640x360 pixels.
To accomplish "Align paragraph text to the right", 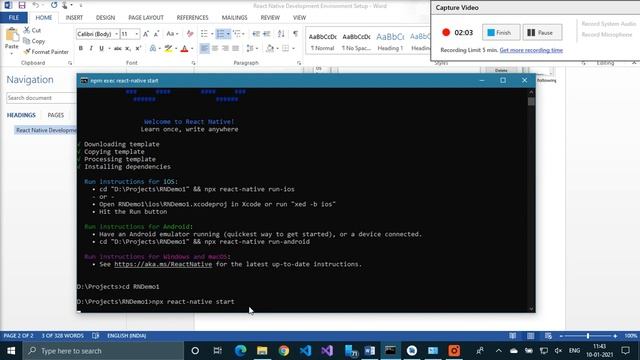I will click(225, 49).
